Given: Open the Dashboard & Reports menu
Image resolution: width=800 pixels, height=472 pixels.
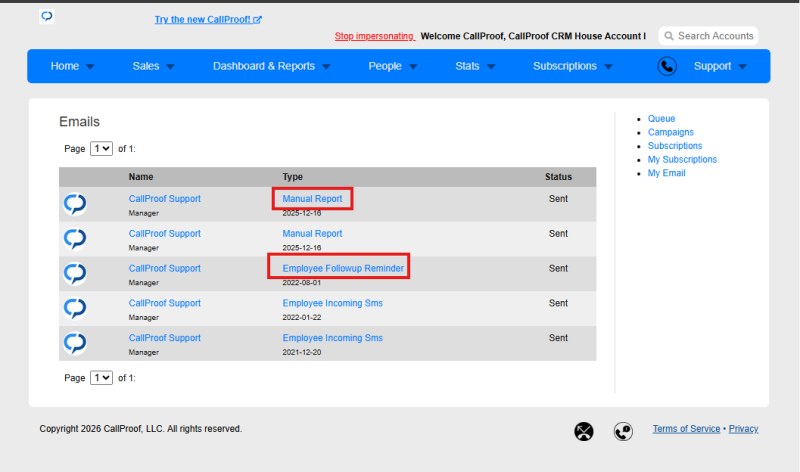Looking at the screenshot, I should tap(264, 66).
